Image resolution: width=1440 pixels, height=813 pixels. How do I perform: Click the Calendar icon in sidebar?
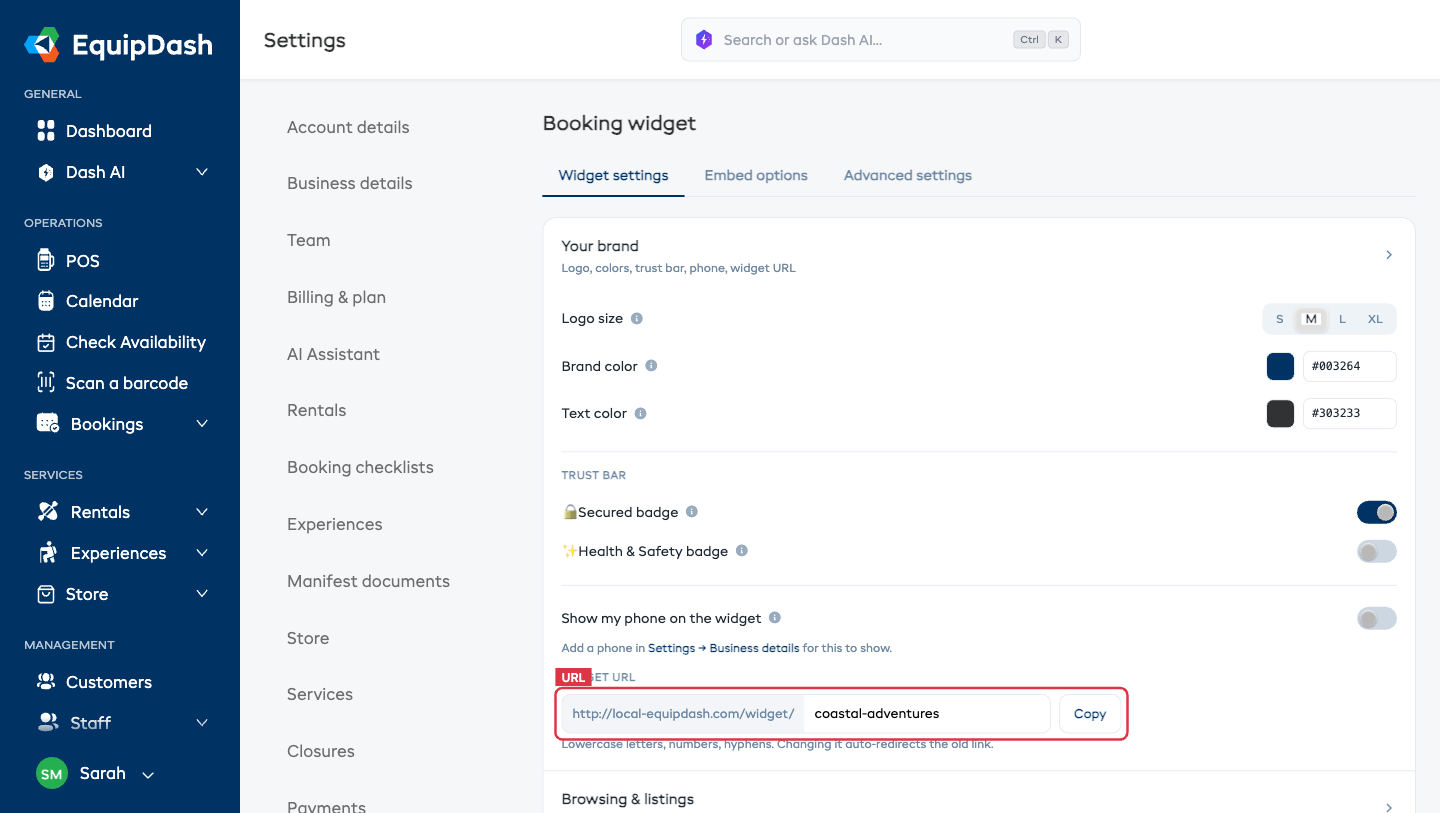[46, 301]
